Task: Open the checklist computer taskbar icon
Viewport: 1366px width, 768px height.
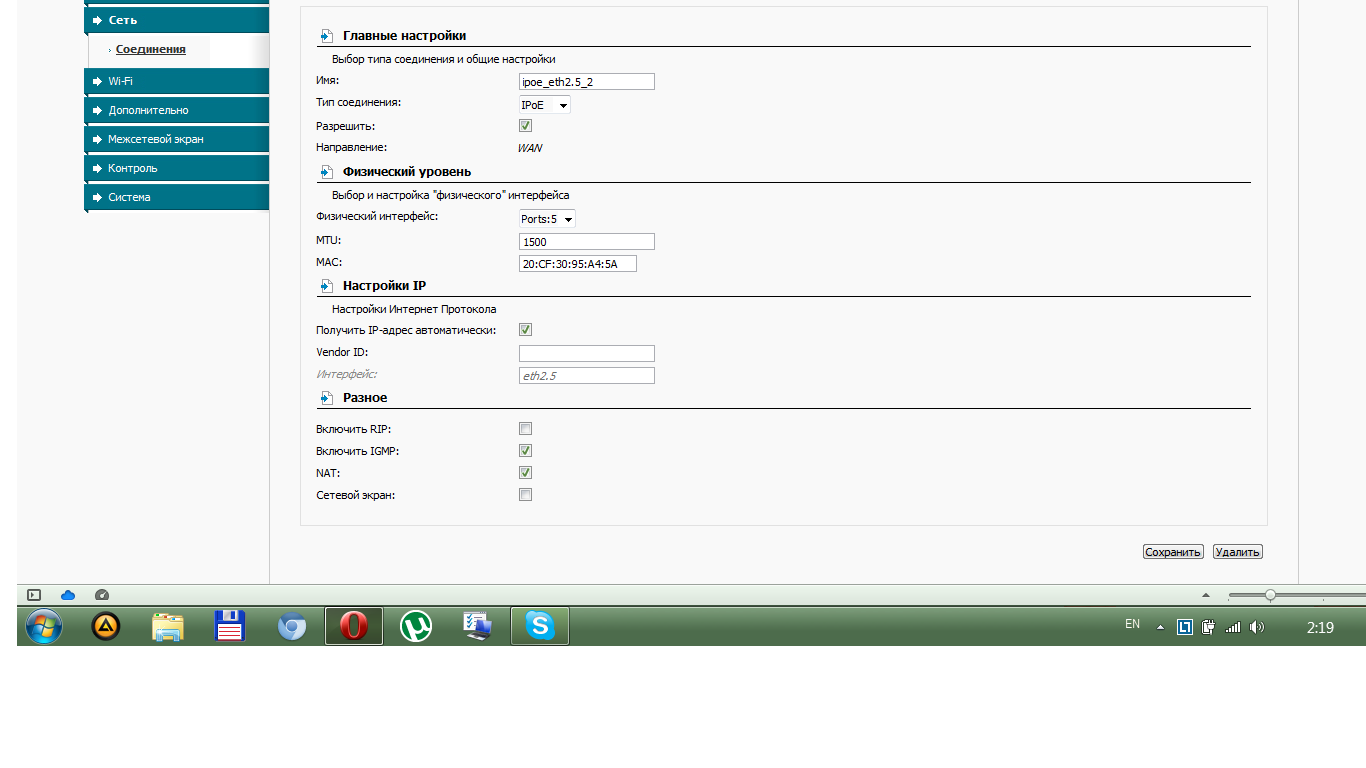Action: 478,626
